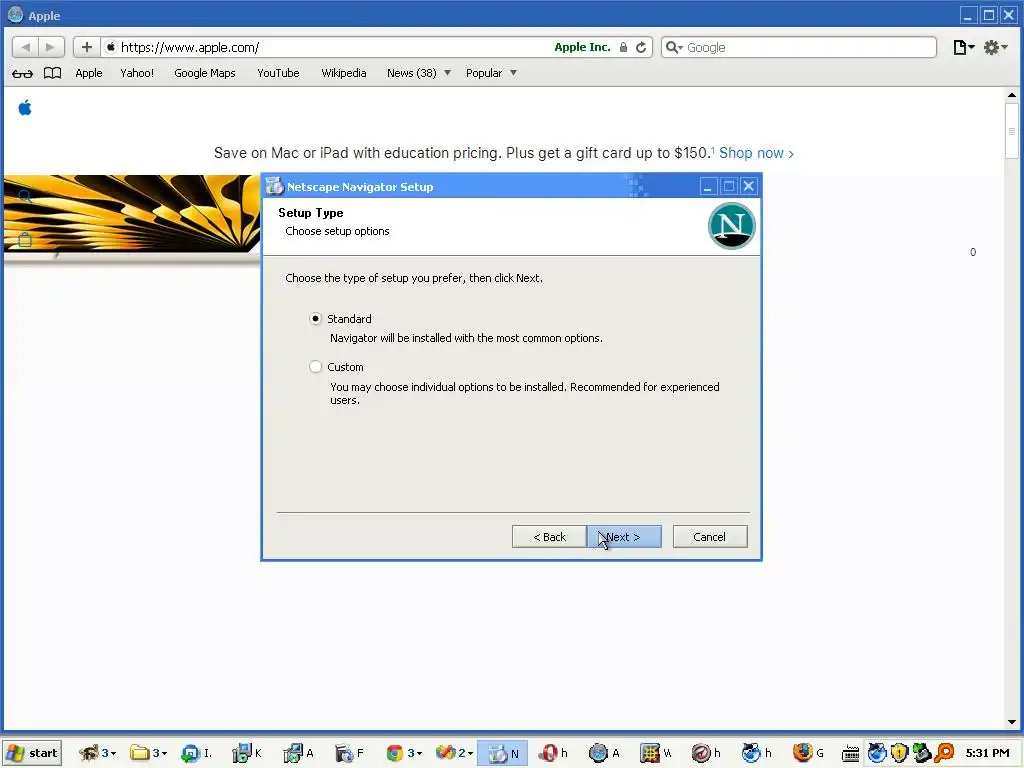This screenshot has width=1024, height=768.
Task: Click the installer taskbar item labeled A
Action: click(298, 753)
